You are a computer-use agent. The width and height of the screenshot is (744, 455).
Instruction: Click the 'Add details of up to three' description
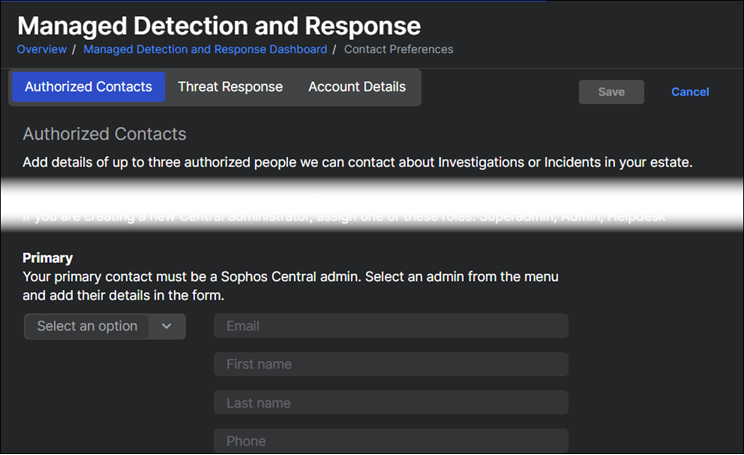[x=356, y=162]
